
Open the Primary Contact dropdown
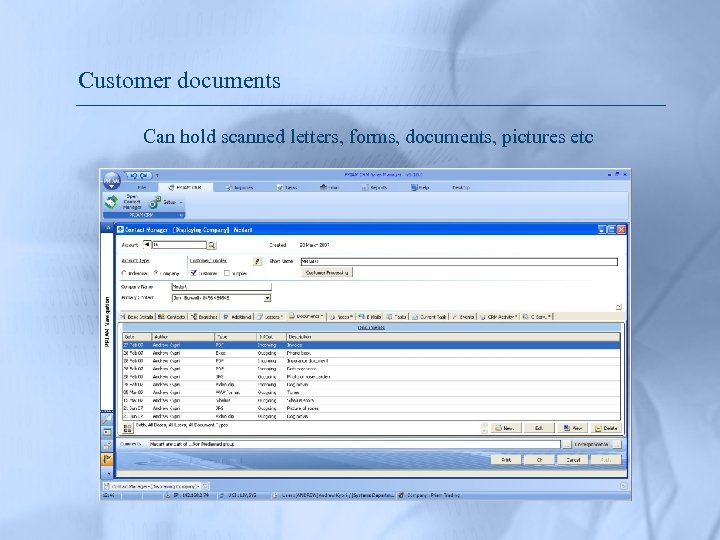[x=267, y=297]
